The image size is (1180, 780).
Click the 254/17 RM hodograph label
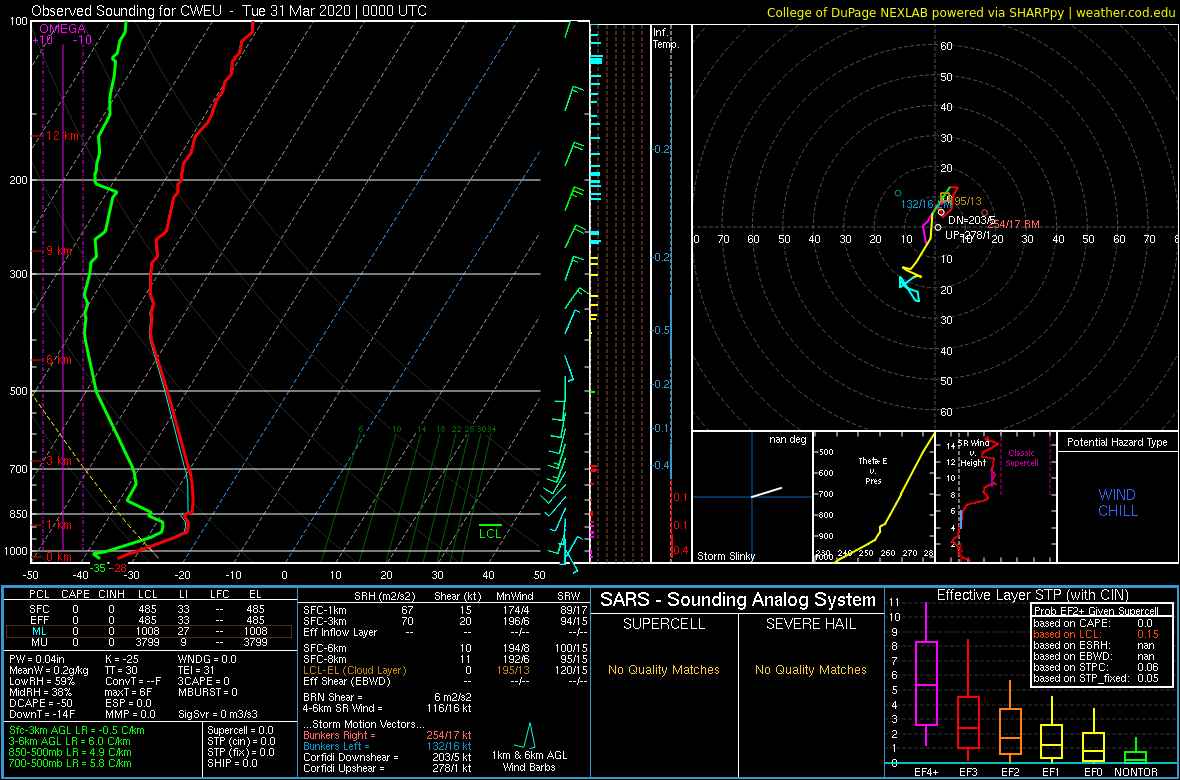click(x=1013, y=224)
